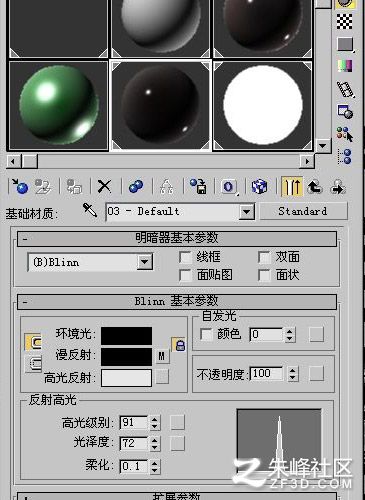This screenshot has height=500, width=365.
Task: Click Get Material icon in toolbar
Action: 20,186
